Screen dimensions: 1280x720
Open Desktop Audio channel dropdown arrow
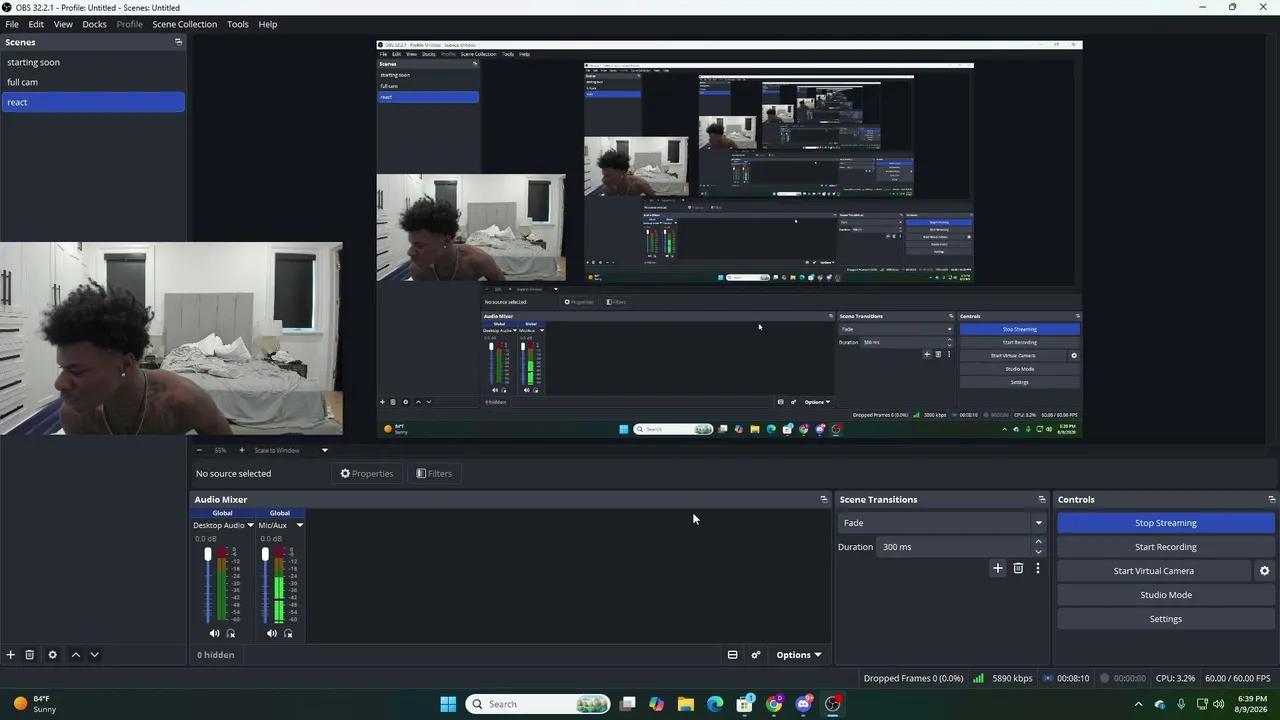[250, 525]
